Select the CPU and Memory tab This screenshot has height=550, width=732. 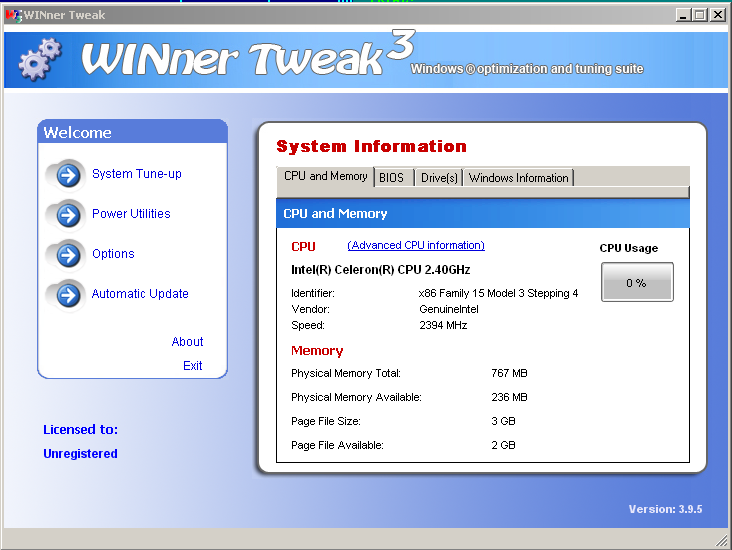coord(325,177)
